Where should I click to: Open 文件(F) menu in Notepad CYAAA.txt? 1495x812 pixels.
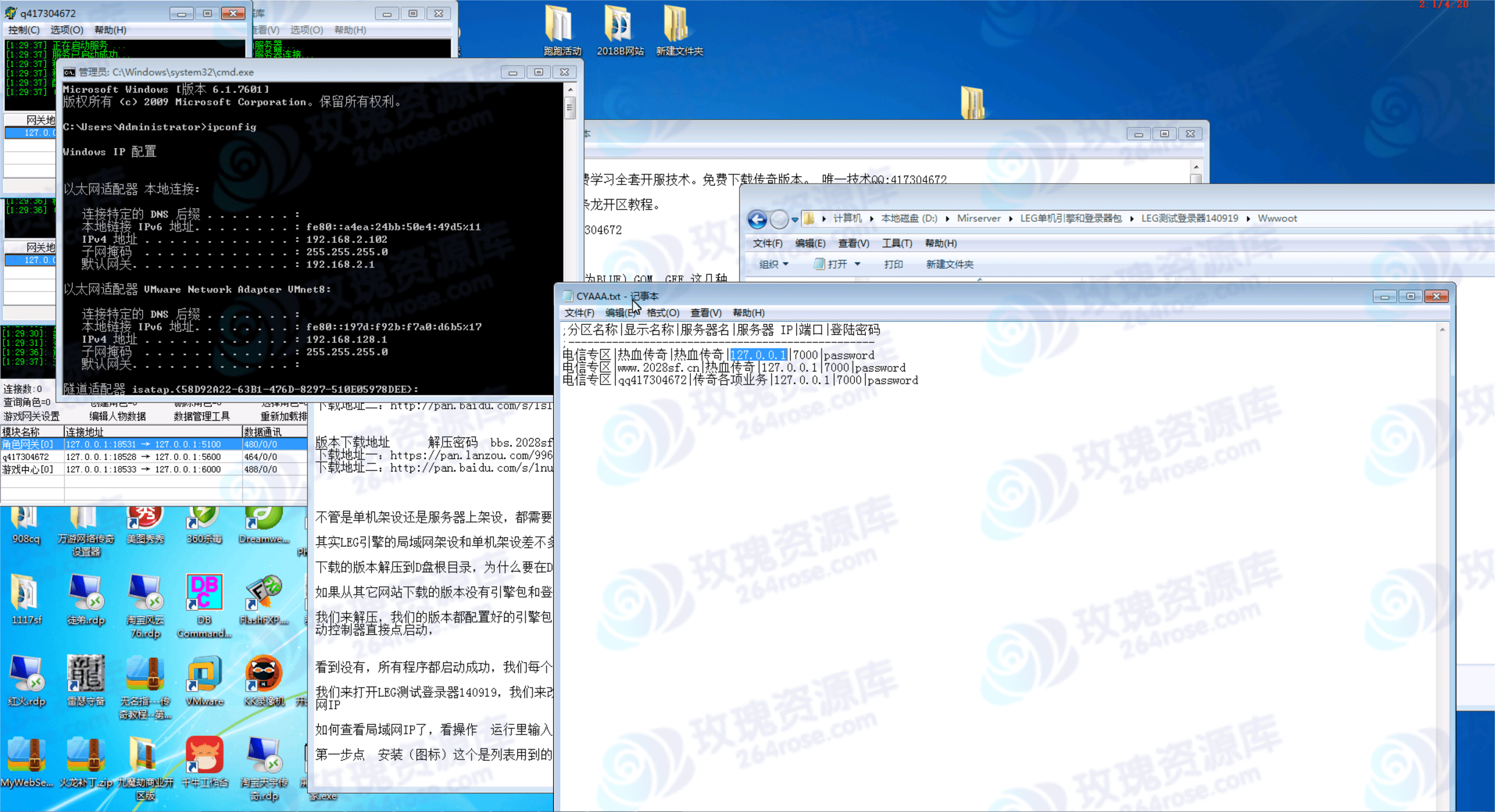coord(579,313)
